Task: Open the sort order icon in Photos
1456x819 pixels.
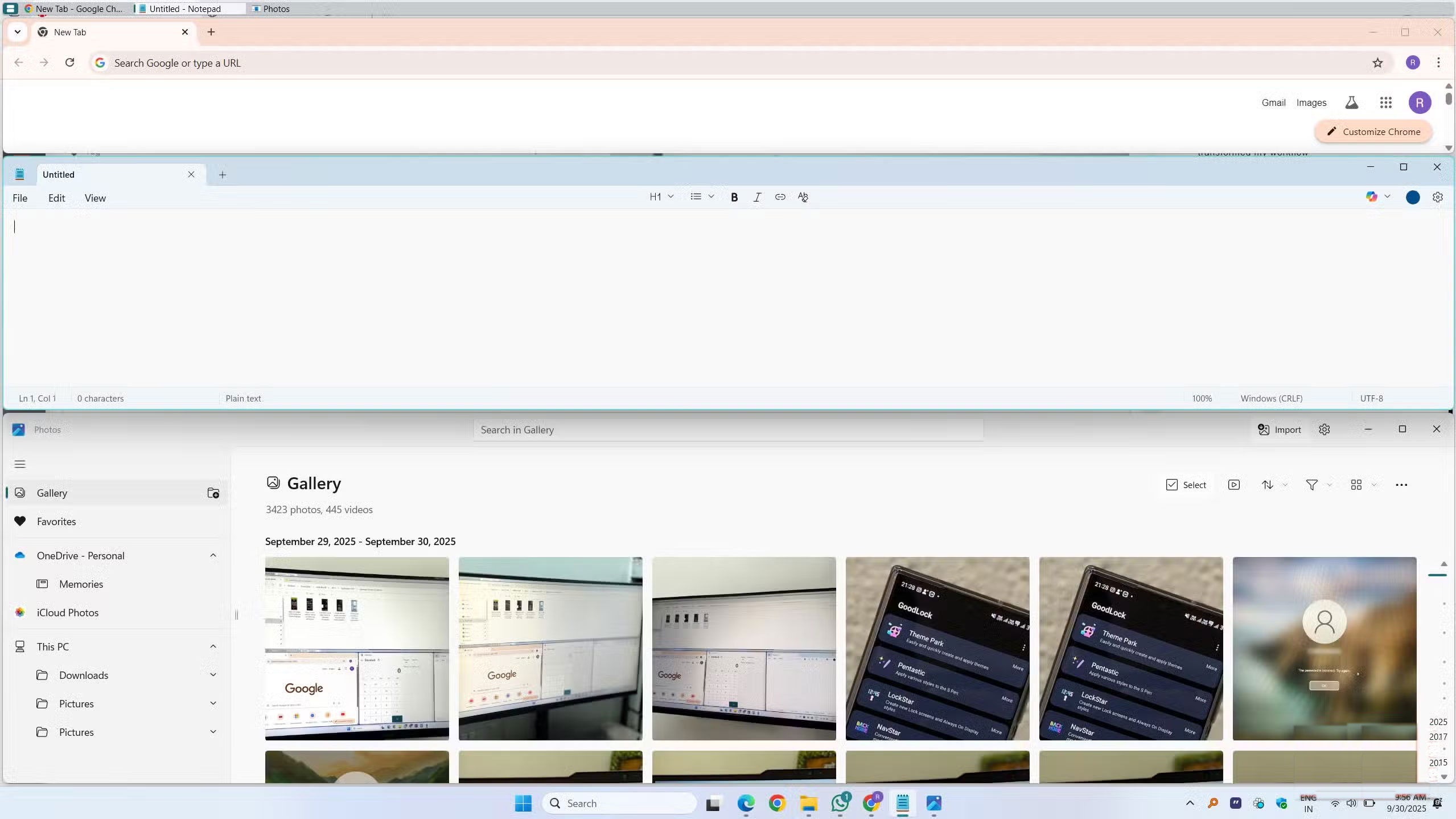Action: click(x=1268, y=484)
